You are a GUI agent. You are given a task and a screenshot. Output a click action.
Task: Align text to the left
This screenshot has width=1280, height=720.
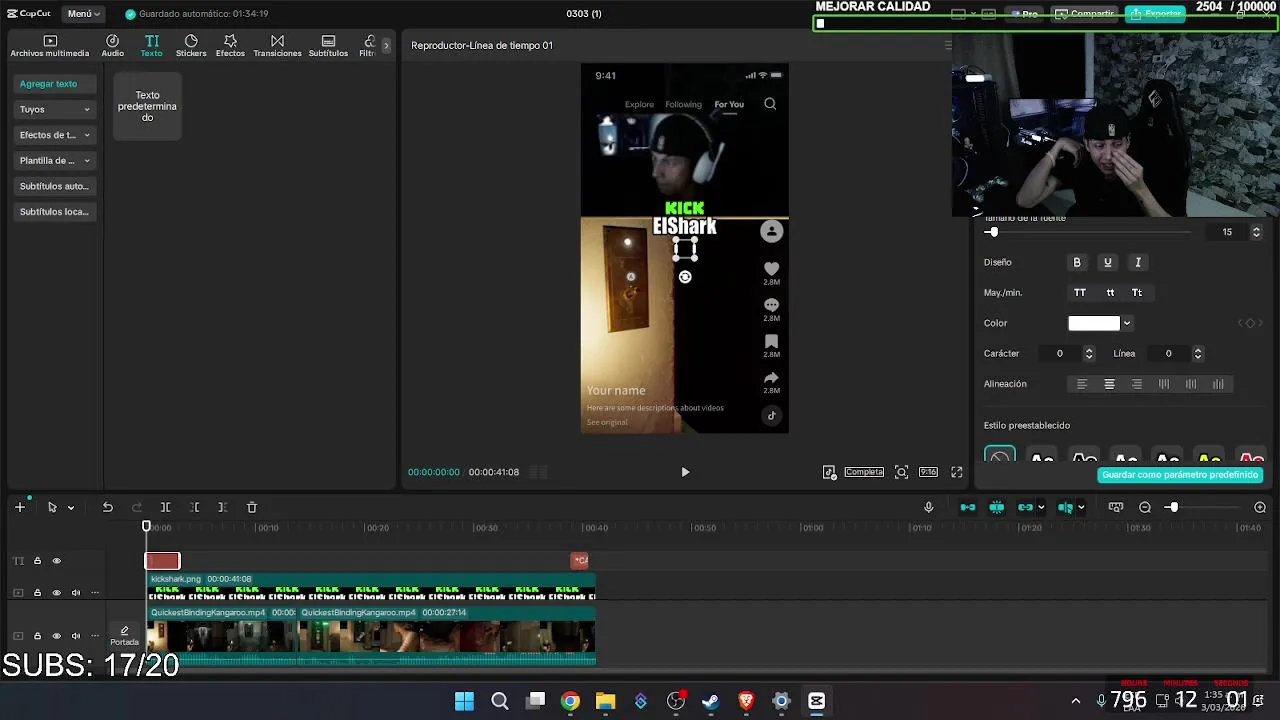pos(1081,384)
